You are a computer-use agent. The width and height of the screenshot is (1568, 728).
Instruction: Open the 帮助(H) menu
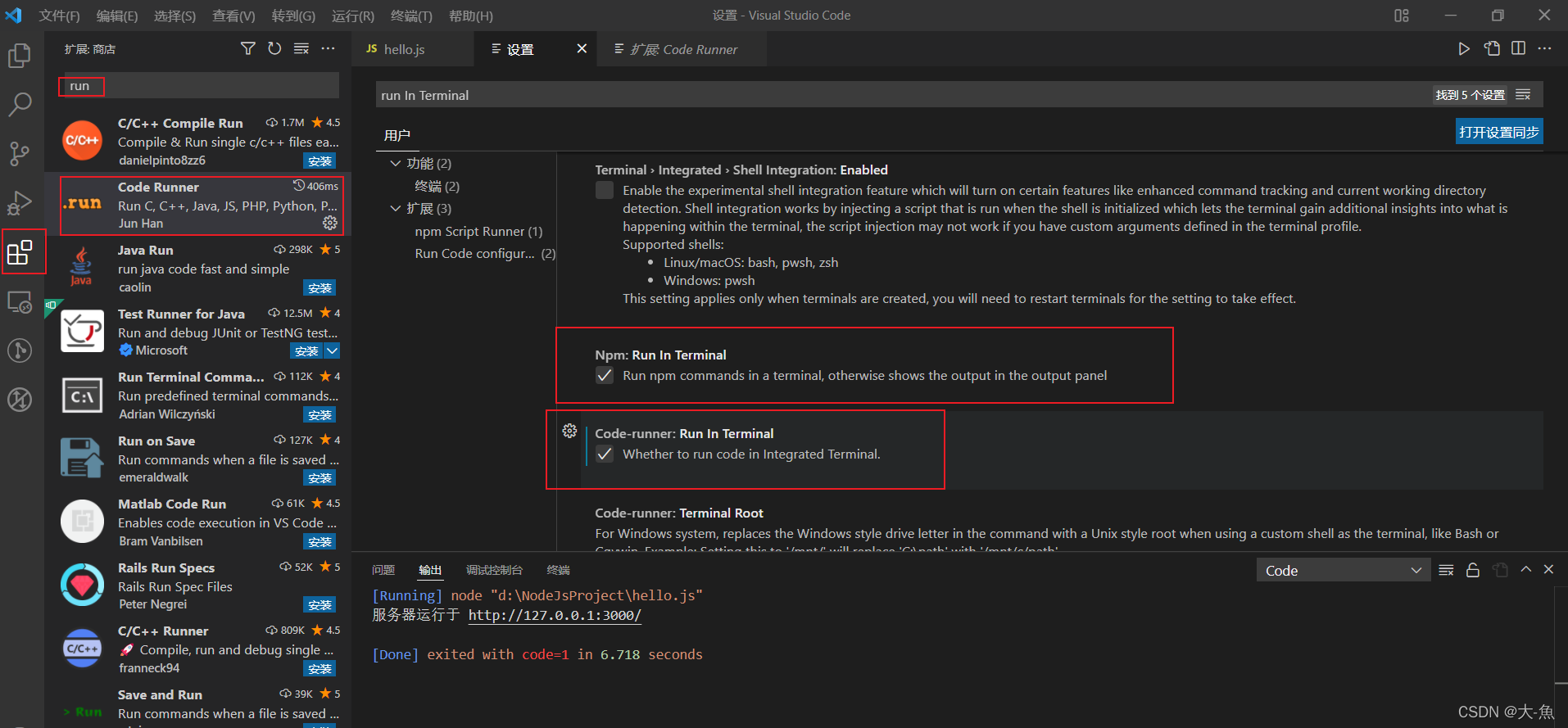(x=471, y=16)
